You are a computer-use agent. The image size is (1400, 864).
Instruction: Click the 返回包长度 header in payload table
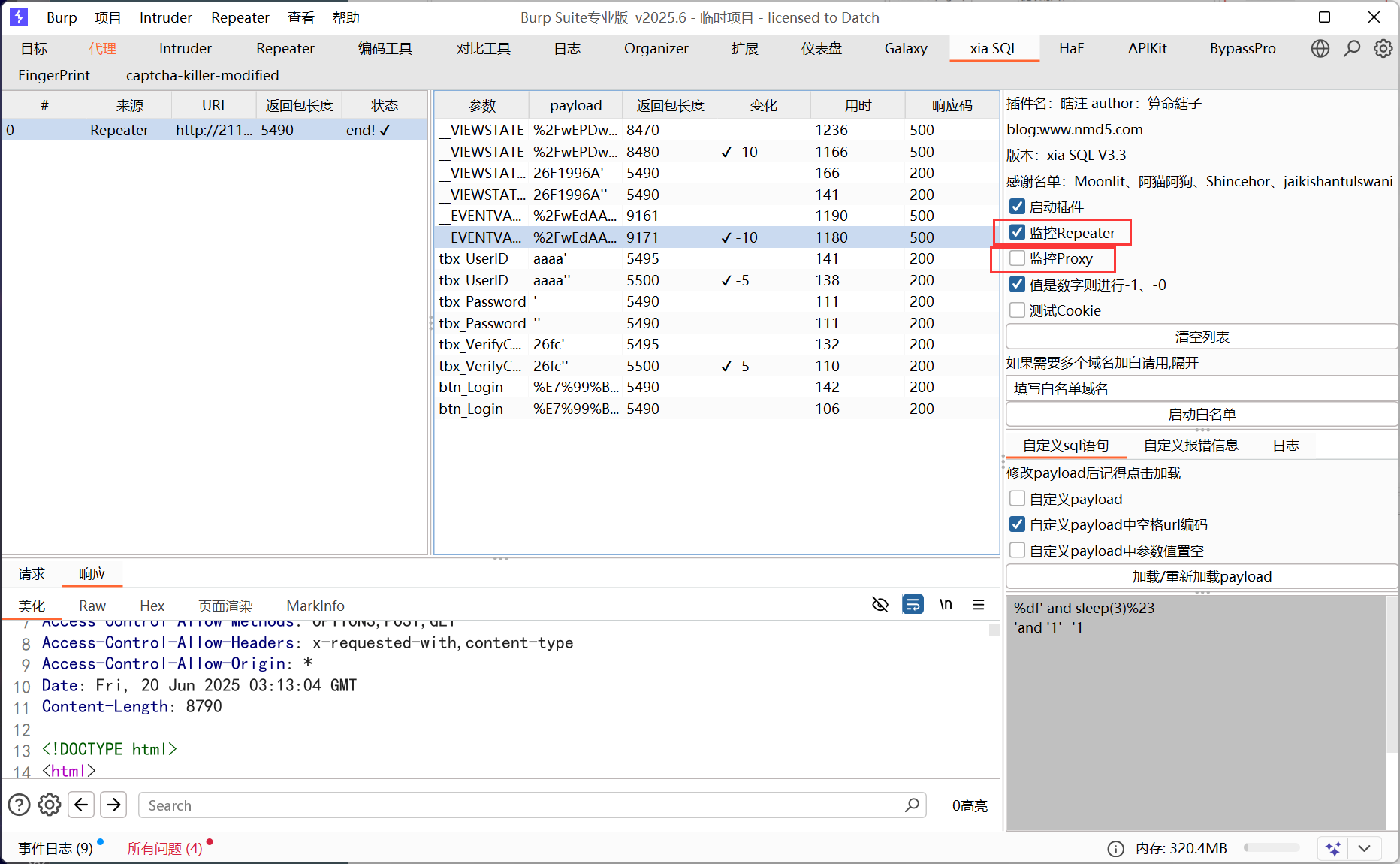click(670, 106)
